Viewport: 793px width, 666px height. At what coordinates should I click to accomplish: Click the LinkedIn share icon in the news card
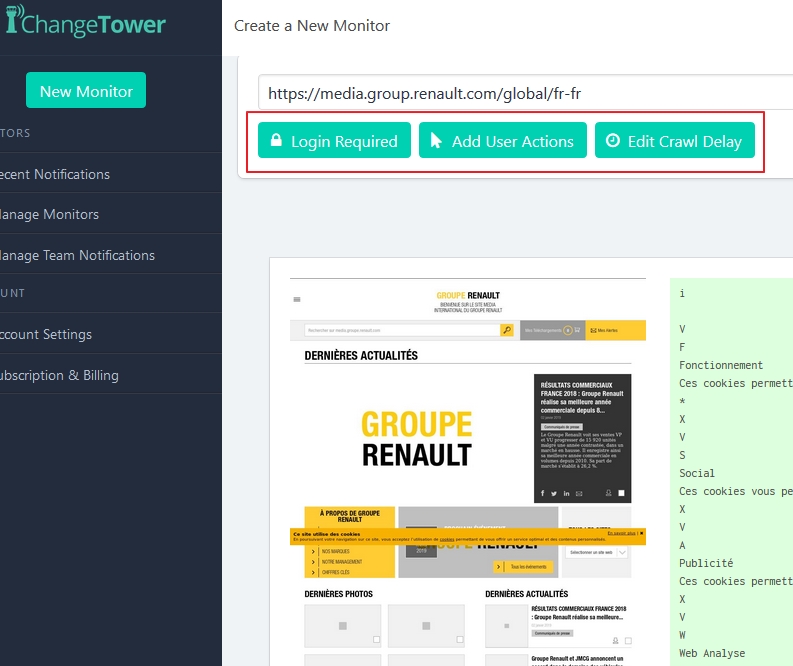point(567,493)
